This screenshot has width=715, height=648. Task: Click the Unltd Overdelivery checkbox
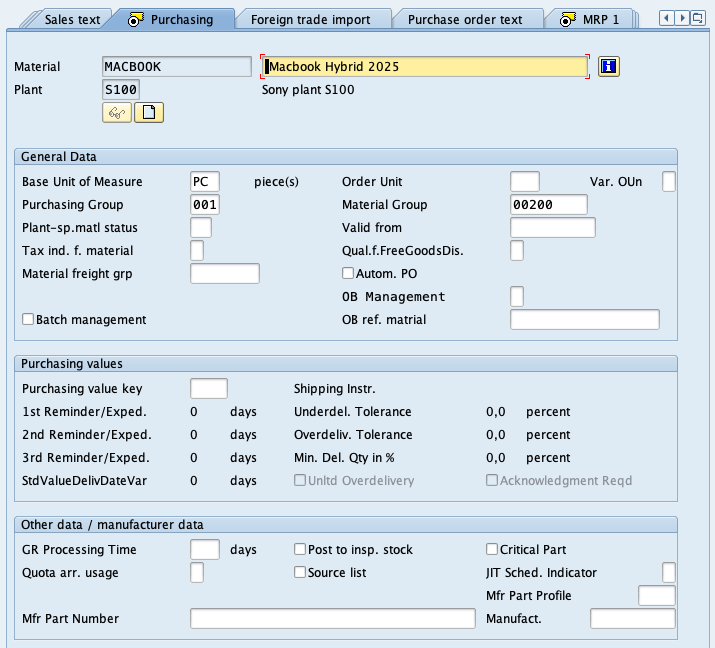pyautogui.click(x=300, y=480)
